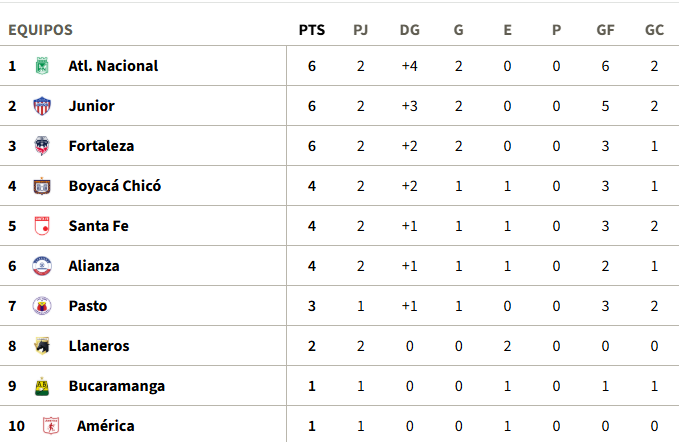This screenshot has height=442, width=679.
Task: Sort standings by DG column header
Action: [x=410, y=30]
